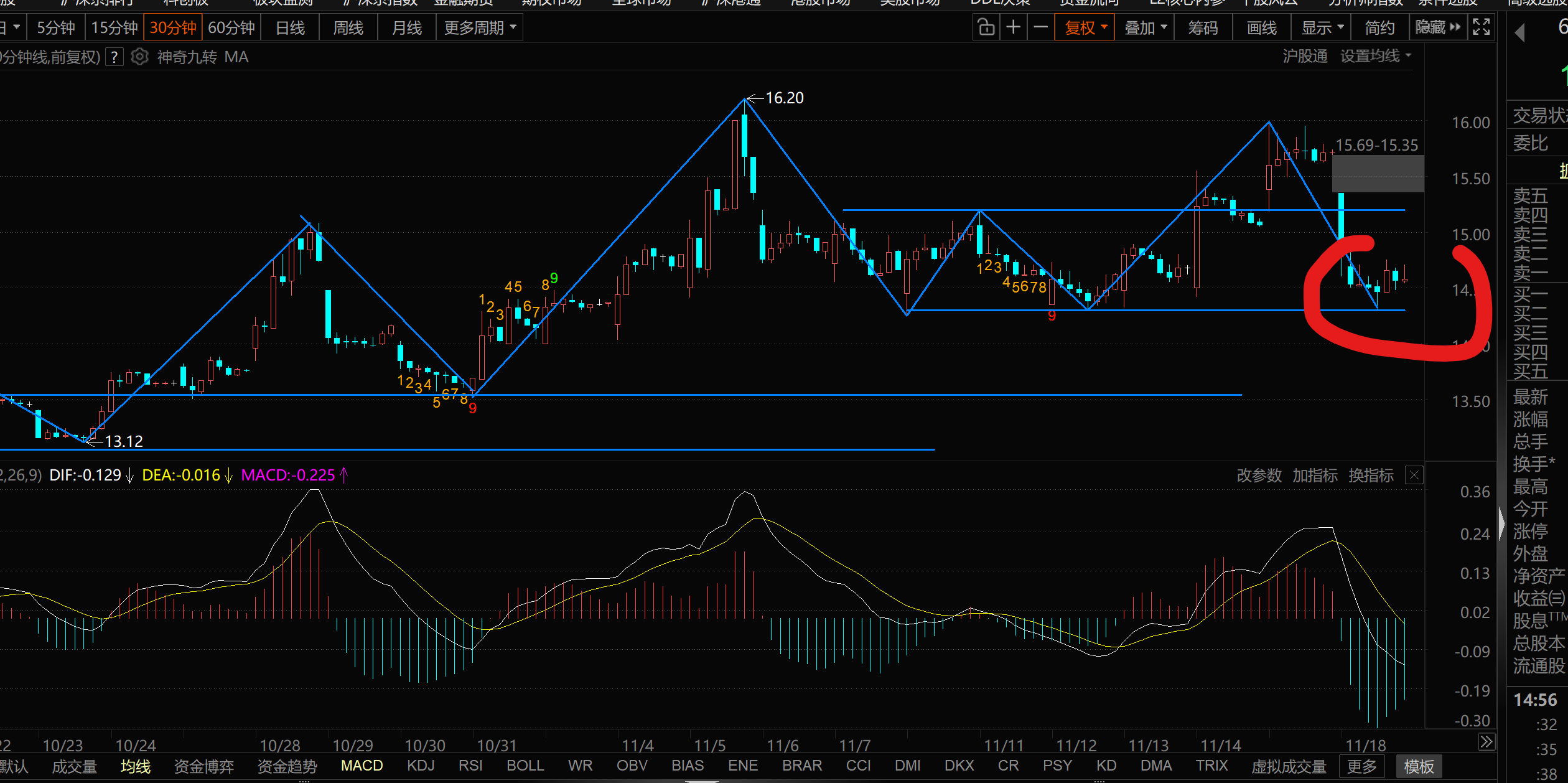Open indicator settings gear icon
The width and height of the screenshot is (1568, 783).
pos(140,57)
